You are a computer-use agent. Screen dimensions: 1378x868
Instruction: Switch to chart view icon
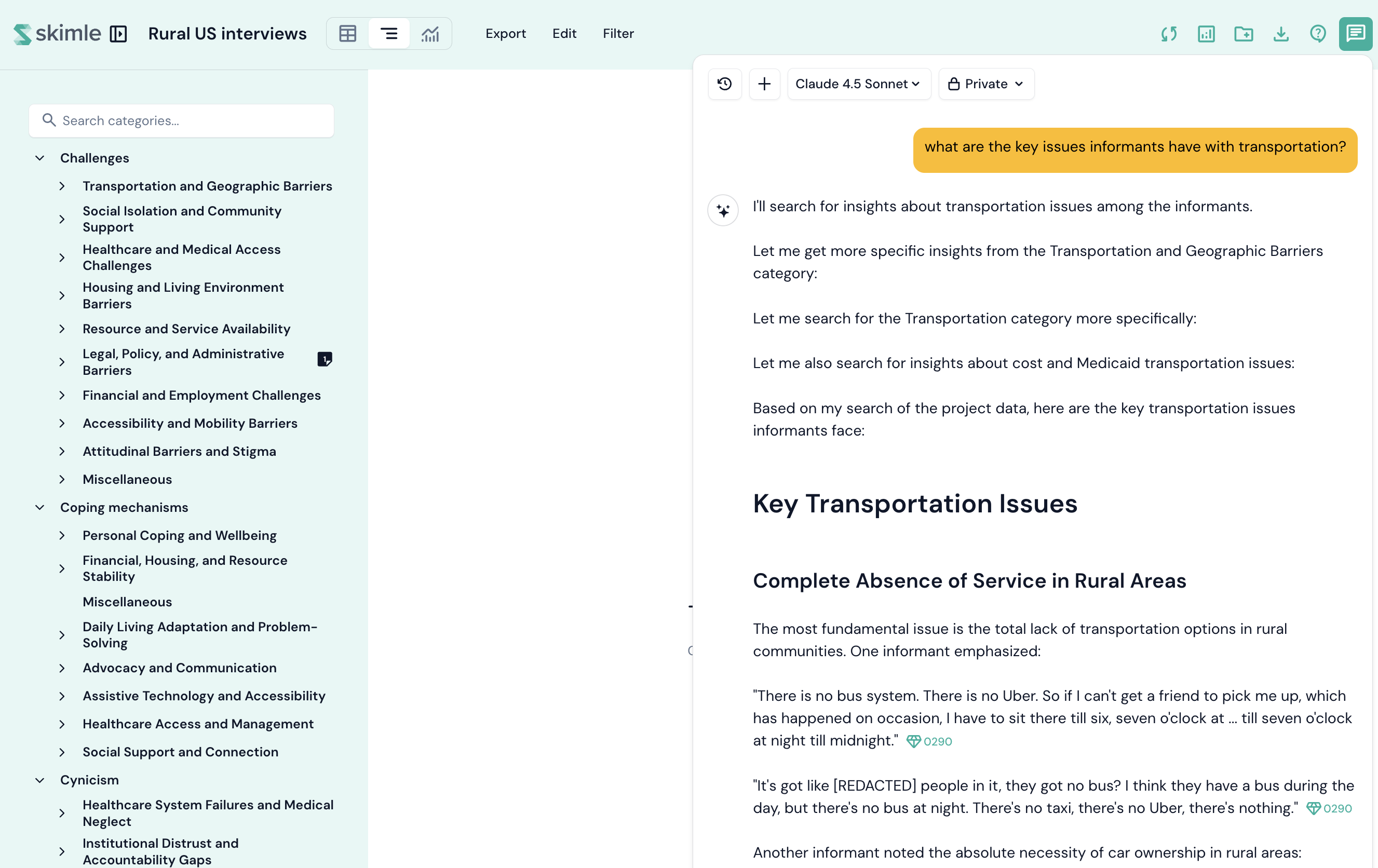point(430,34)
